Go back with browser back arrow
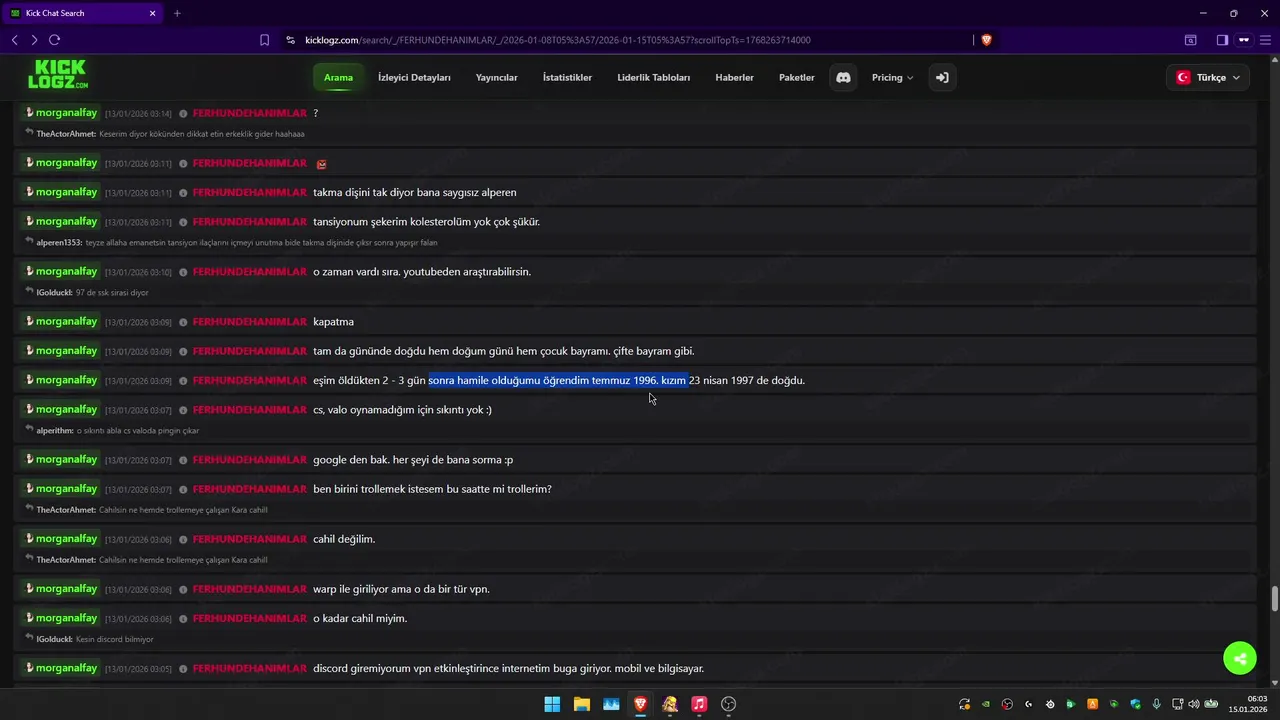This screenshot has height=720, width=1280. [14, 40]
